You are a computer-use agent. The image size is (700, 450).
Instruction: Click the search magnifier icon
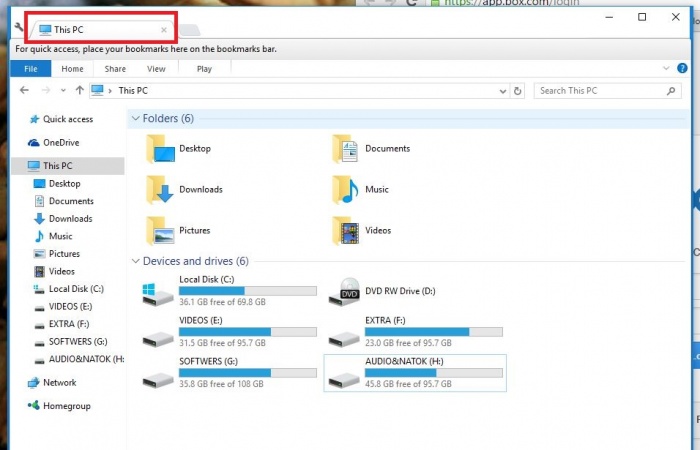coord(671,91)
